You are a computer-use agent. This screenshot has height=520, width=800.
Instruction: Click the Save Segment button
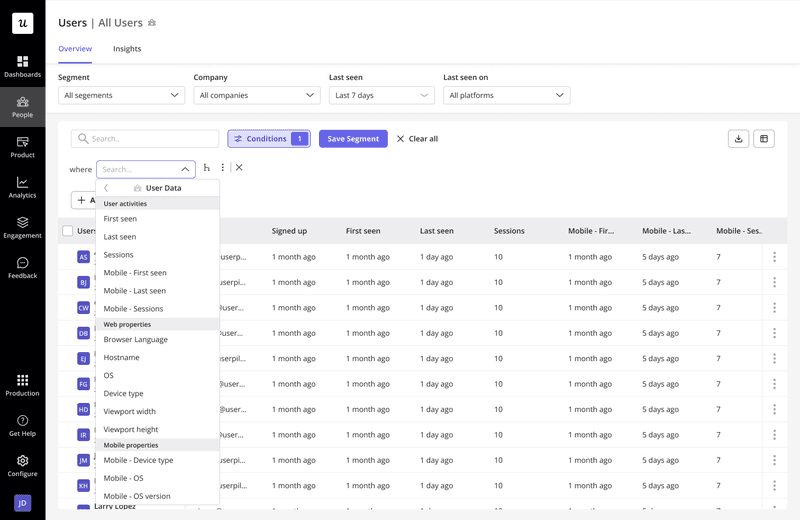353,139
